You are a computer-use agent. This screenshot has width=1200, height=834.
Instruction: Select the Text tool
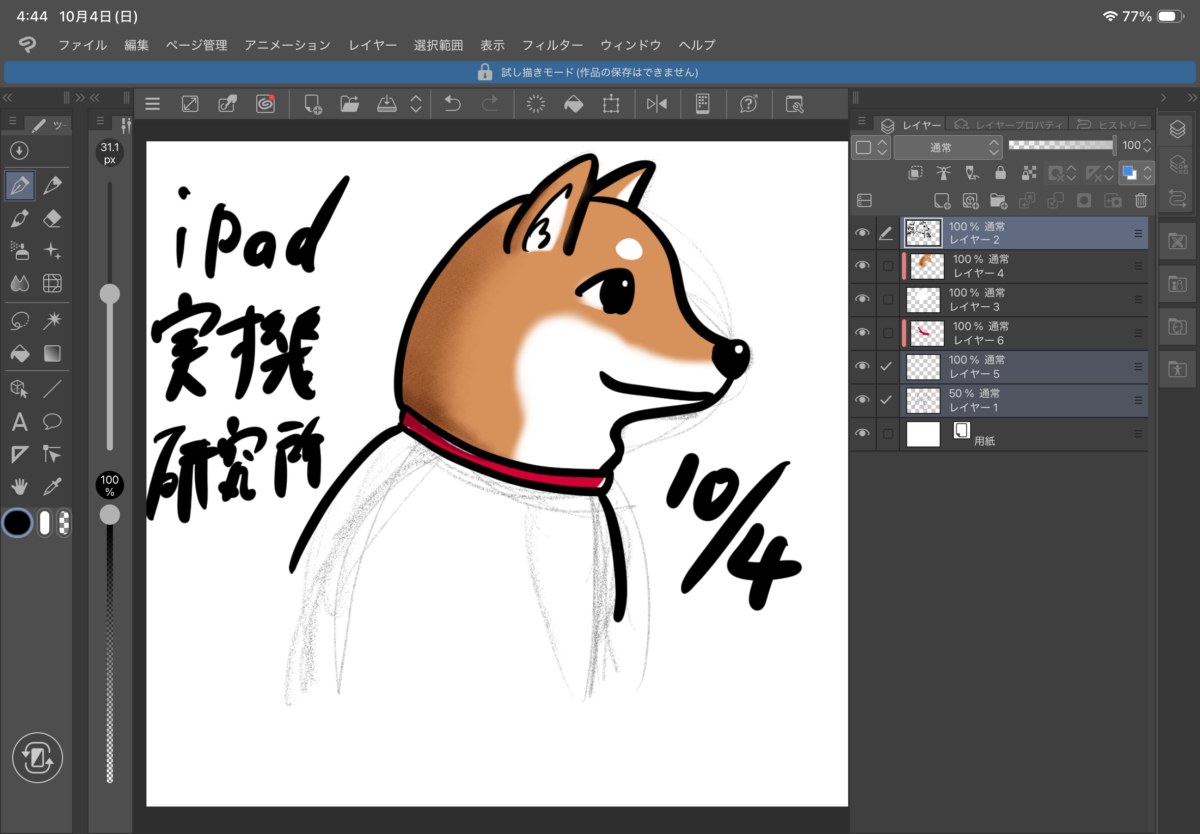pyautogui.click(x=19, y=421)
